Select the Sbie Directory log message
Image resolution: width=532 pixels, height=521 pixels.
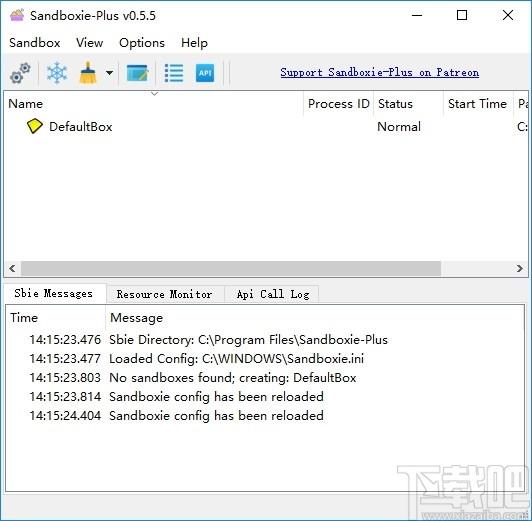248,340
